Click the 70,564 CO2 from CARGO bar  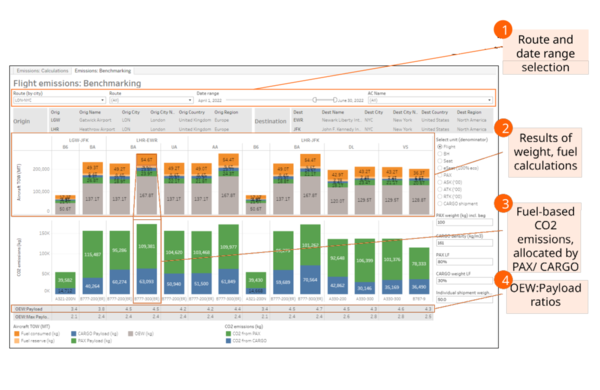click(310, 280)
